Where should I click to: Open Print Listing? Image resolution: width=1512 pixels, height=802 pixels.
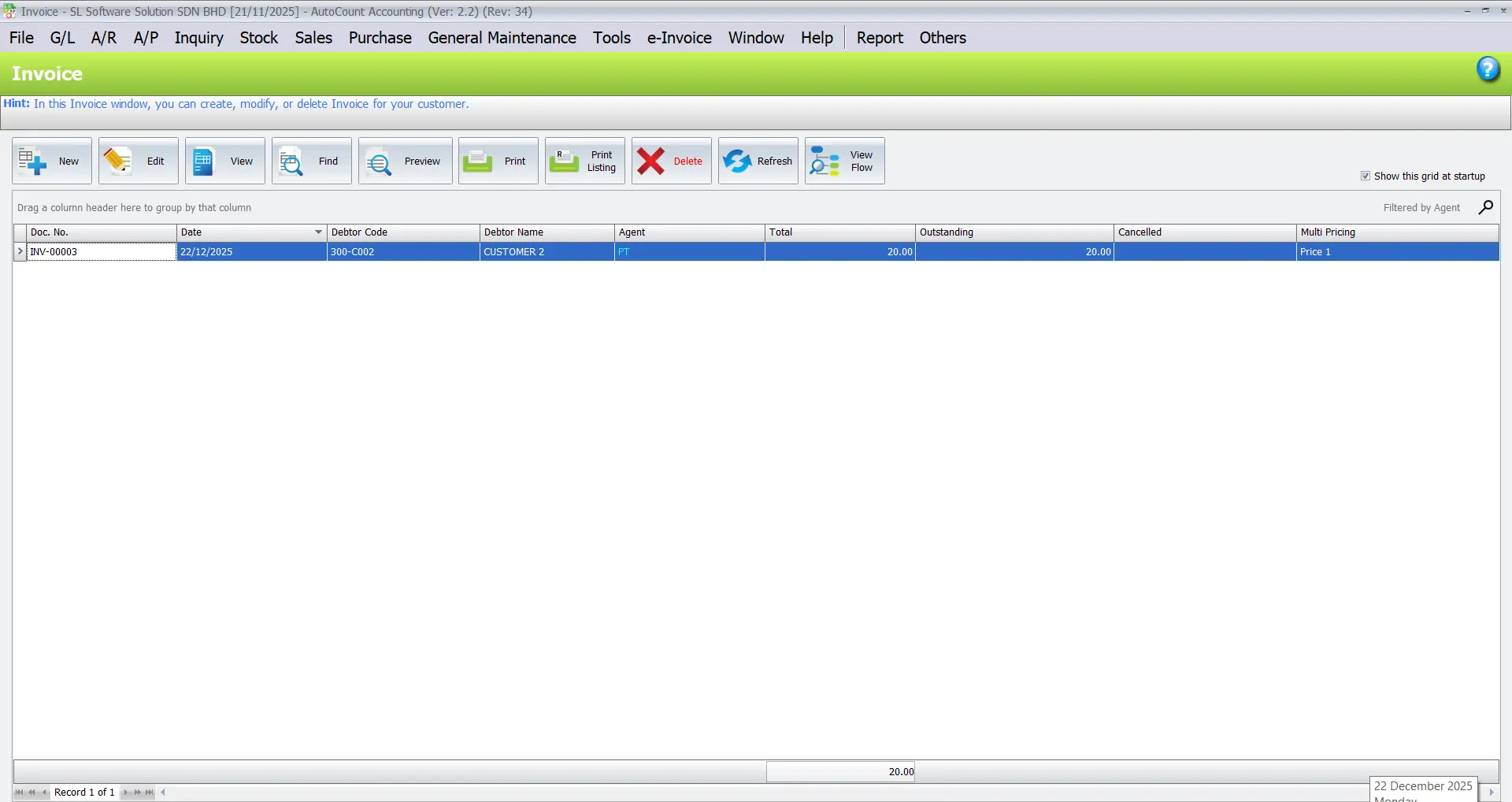point(584,161)
